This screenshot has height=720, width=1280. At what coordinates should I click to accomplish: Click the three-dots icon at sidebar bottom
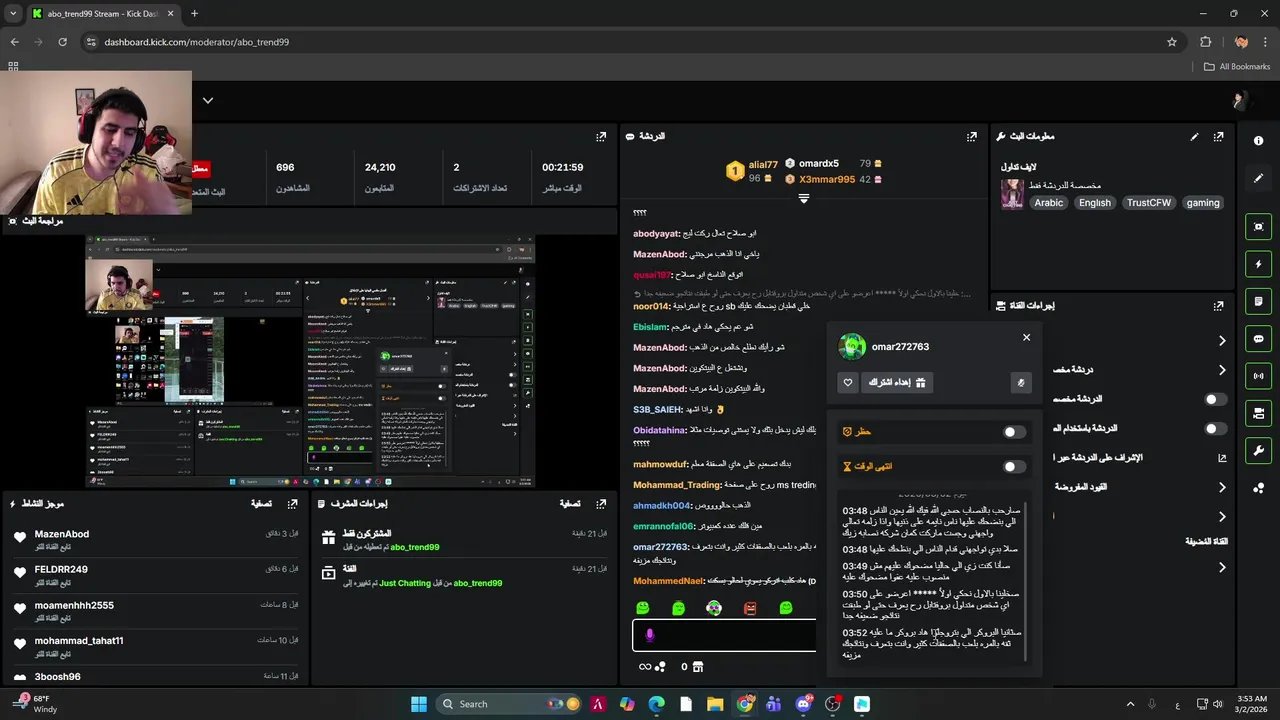coord(1258,488)
